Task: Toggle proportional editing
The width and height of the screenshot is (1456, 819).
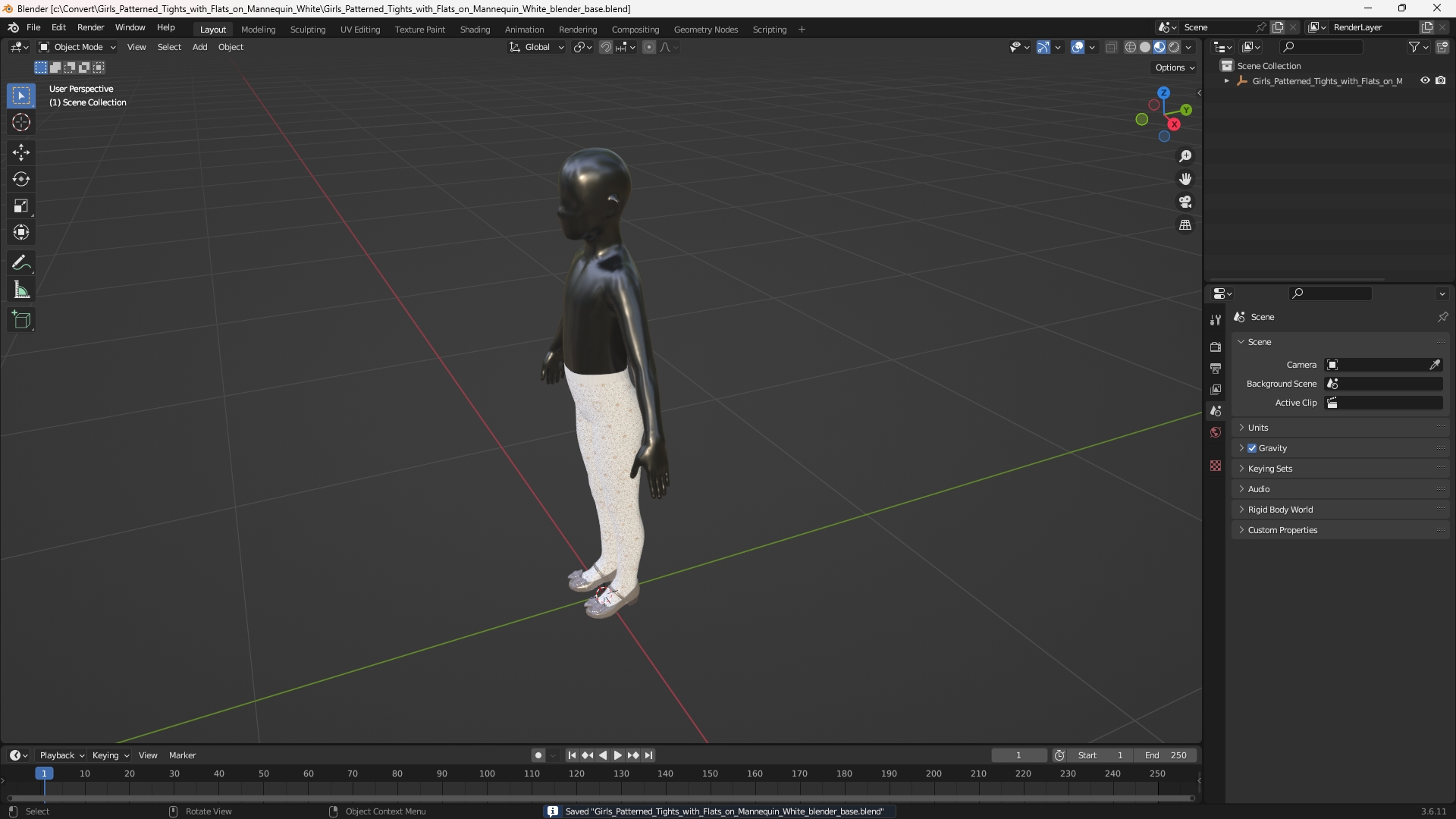Action: tap(649, 47)
